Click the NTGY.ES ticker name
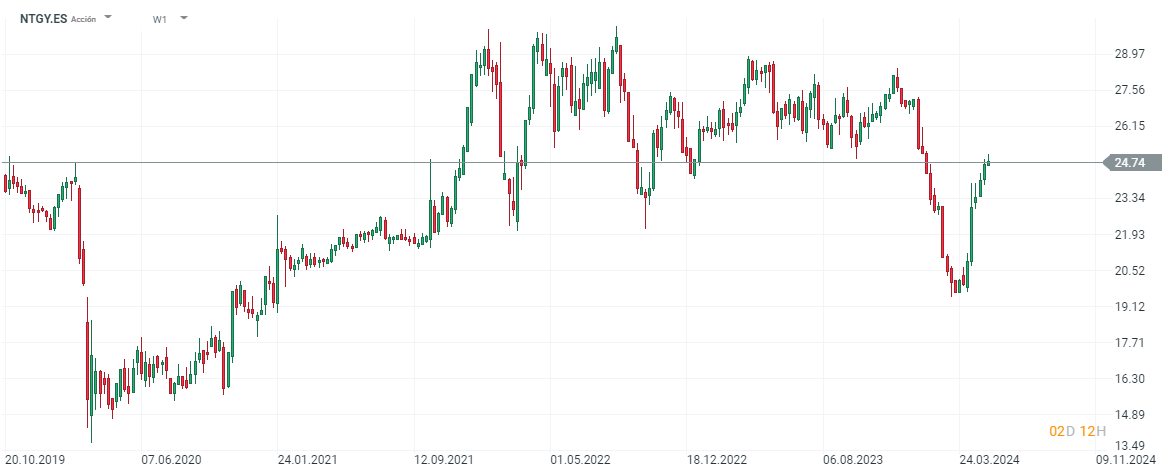Viewport: 1175px width, 476px height. coord(43,18)
